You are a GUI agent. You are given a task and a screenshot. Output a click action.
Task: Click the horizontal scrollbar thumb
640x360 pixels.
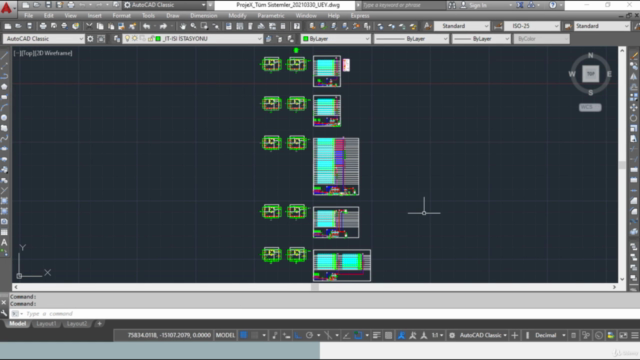315,287
